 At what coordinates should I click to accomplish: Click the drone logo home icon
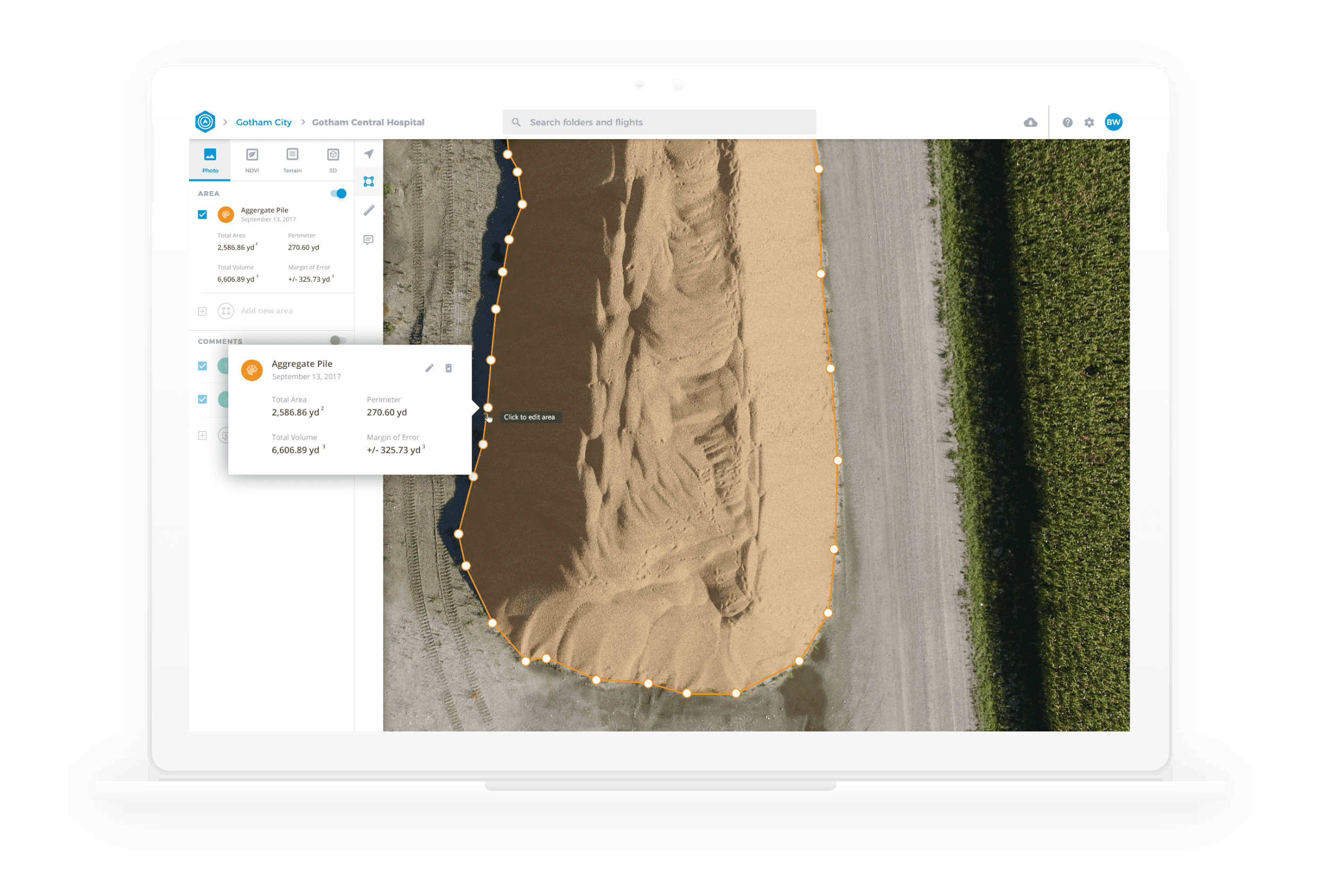pos(205,122)
